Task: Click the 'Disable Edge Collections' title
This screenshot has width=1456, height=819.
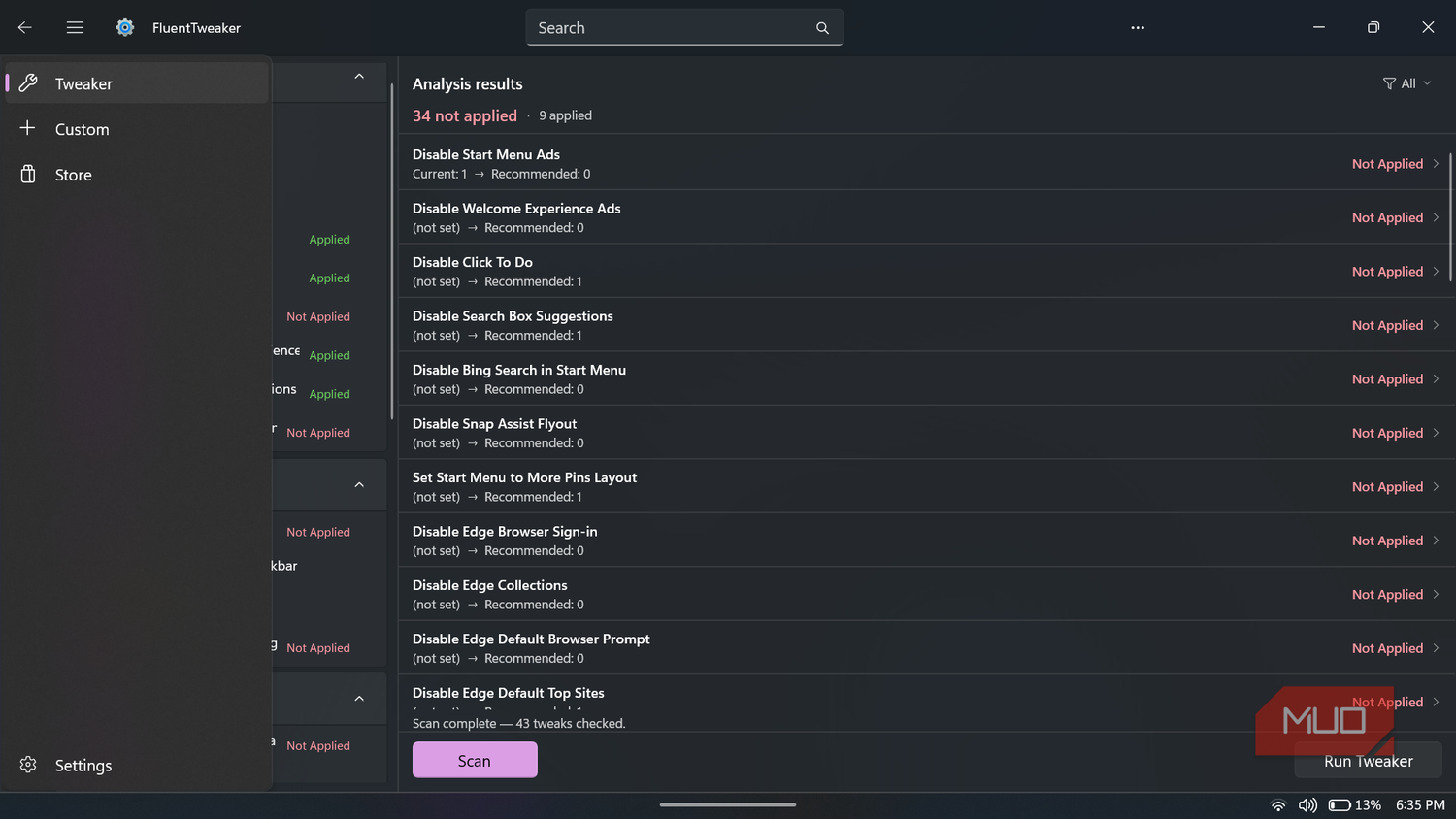Action: pos(489,585)
